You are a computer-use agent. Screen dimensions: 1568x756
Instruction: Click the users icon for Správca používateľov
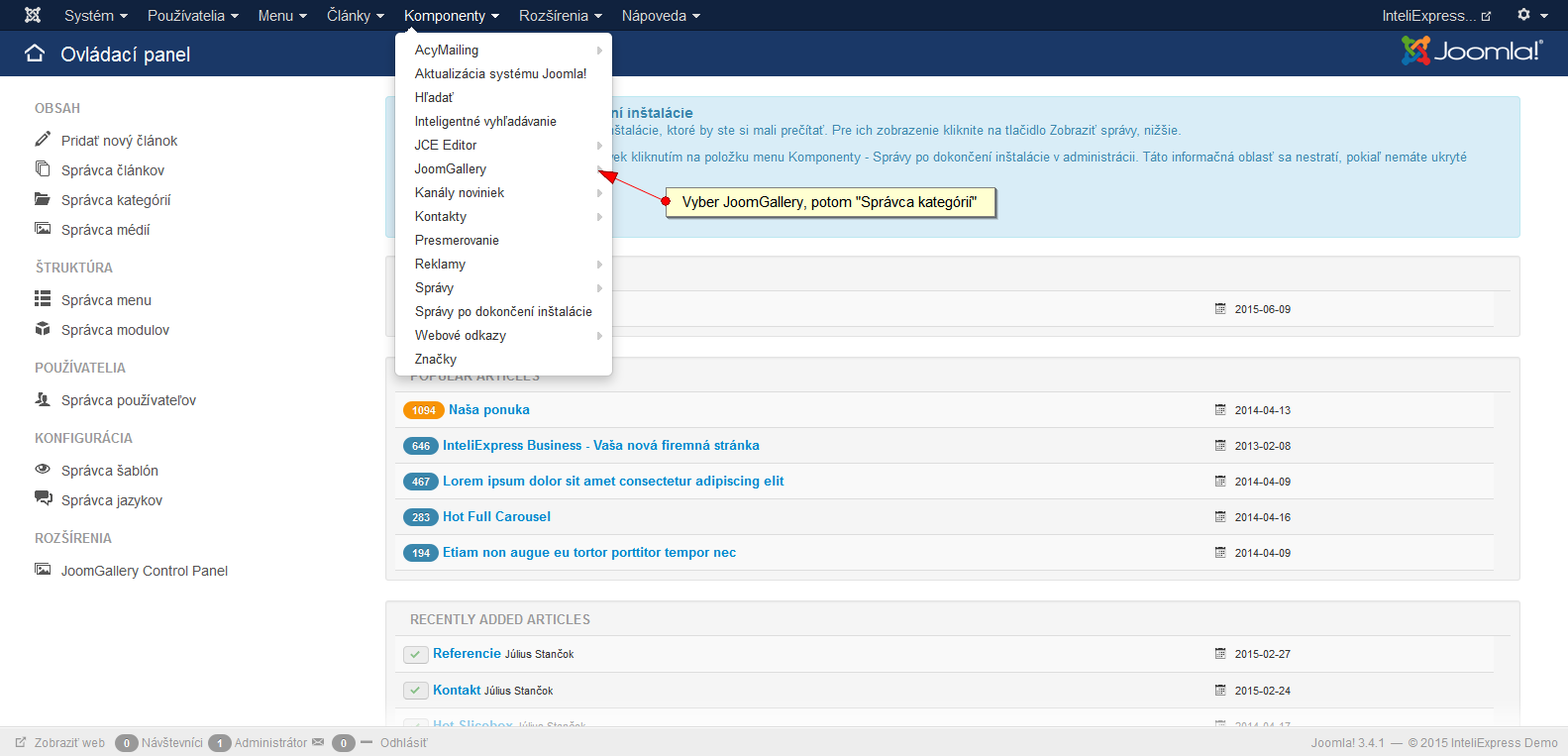click(43, 399)
